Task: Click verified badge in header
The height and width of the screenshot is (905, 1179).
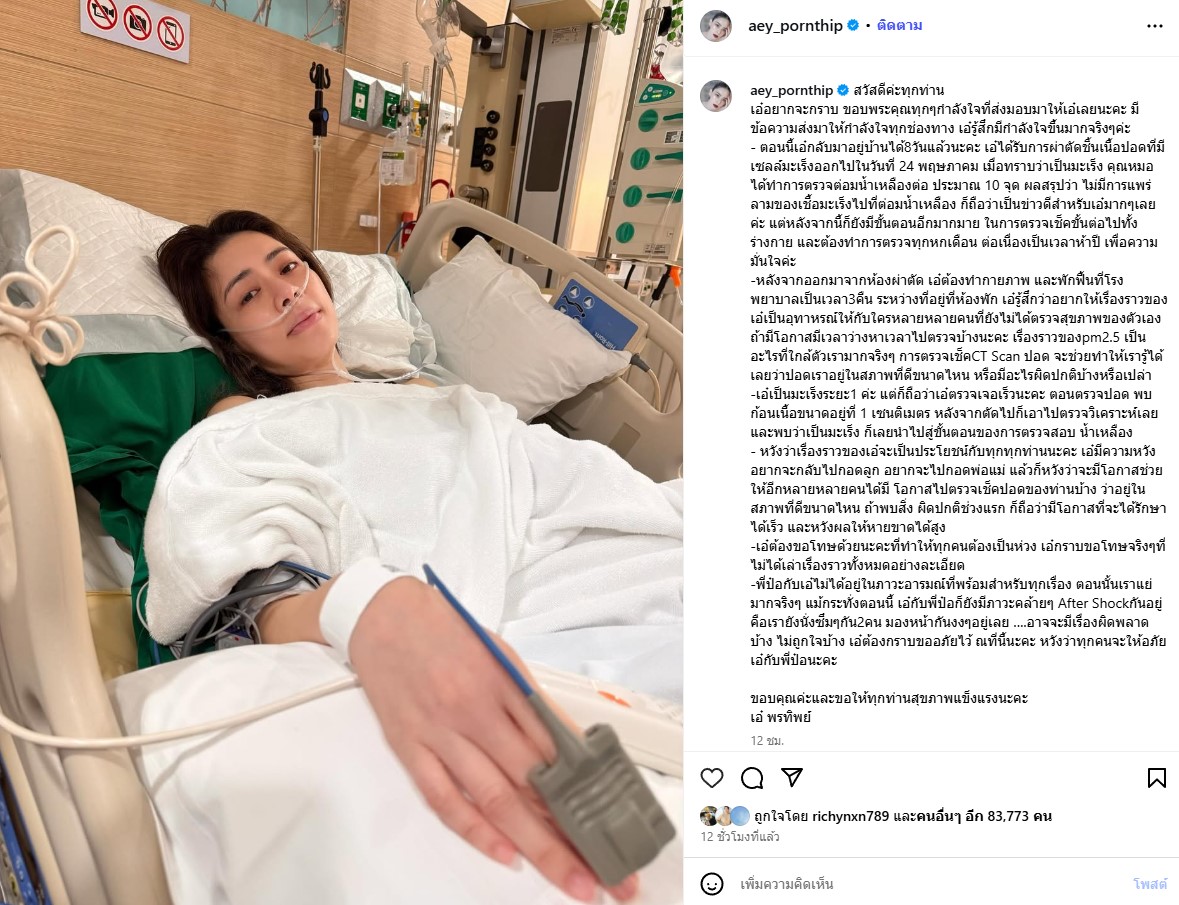Action: [853, 25]
